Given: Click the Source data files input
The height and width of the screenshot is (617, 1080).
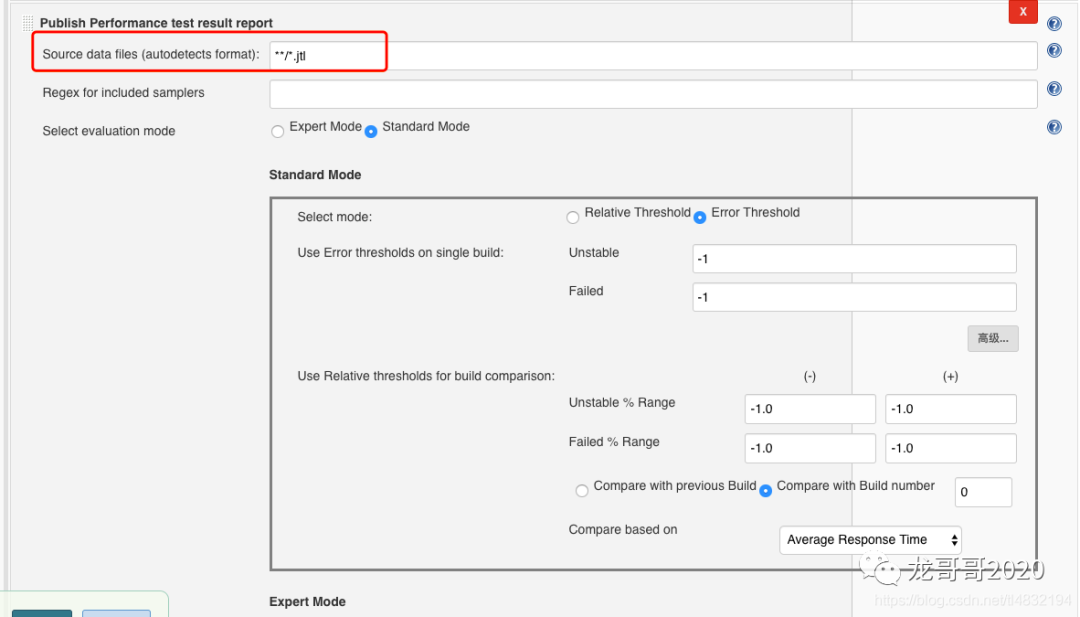Looking at the screenshot, I should (x=652, y=56).
